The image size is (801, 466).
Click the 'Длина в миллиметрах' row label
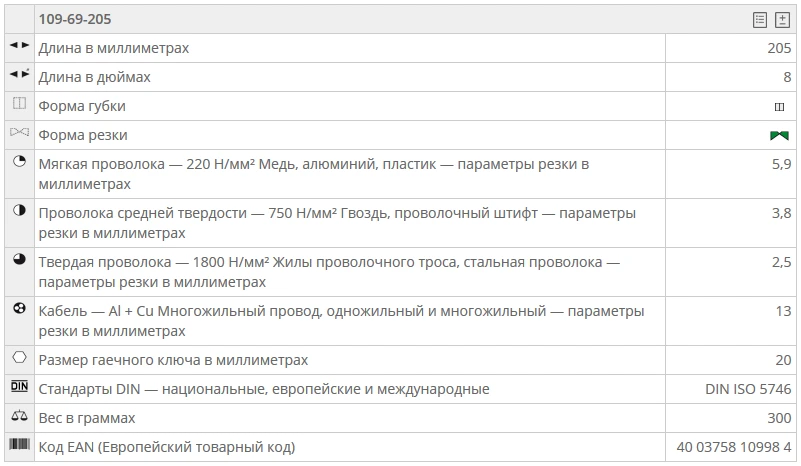[x=113, y=48]
